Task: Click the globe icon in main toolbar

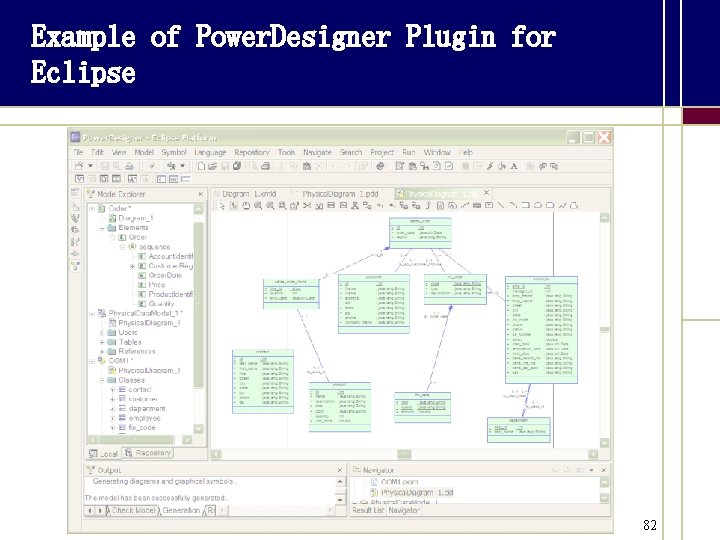Action: 380,166
